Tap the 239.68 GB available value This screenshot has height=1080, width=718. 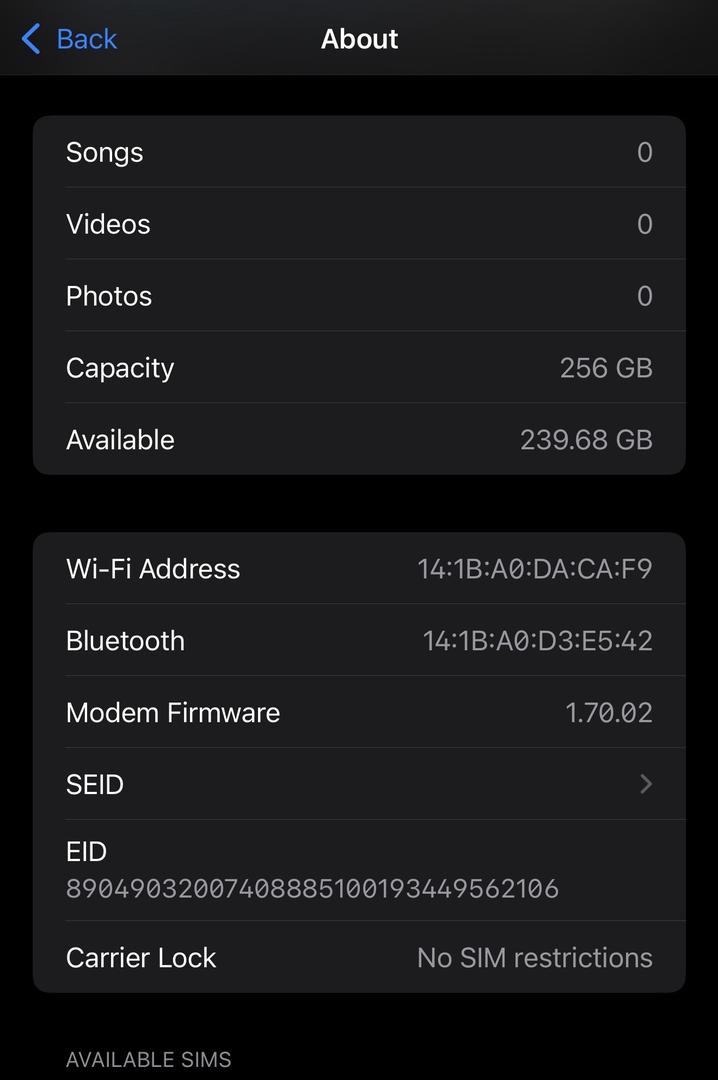[x=586, y=440]
